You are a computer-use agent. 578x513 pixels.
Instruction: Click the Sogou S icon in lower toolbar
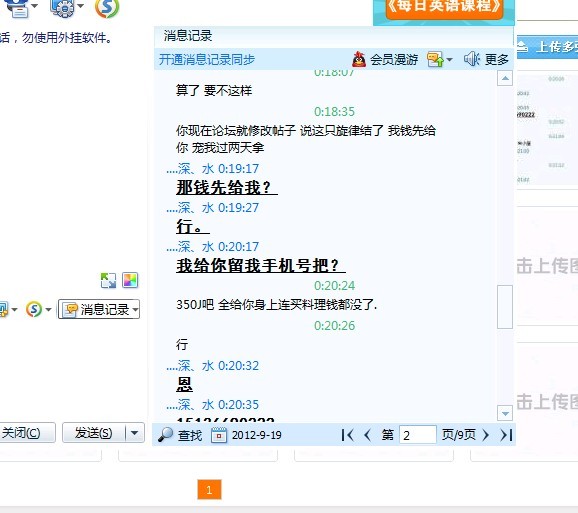[x=34, y=309]
